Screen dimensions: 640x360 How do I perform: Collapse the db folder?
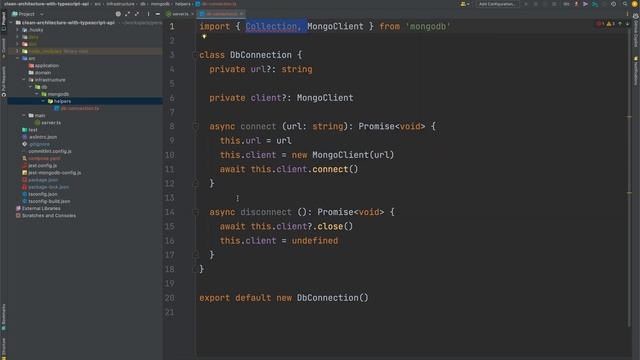(31, 87)
